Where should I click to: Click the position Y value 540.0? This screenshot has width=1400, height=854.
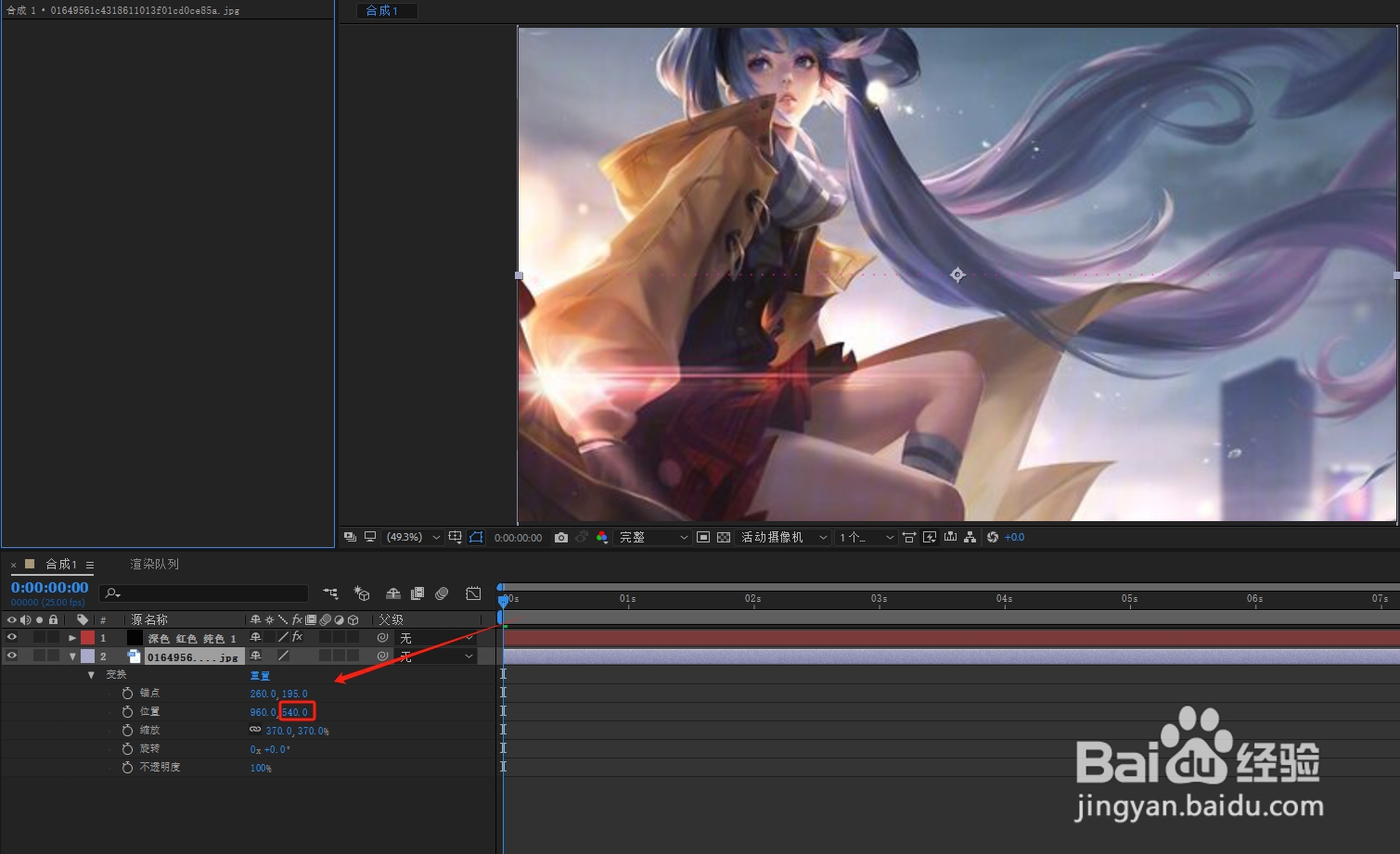pos(295,712)
